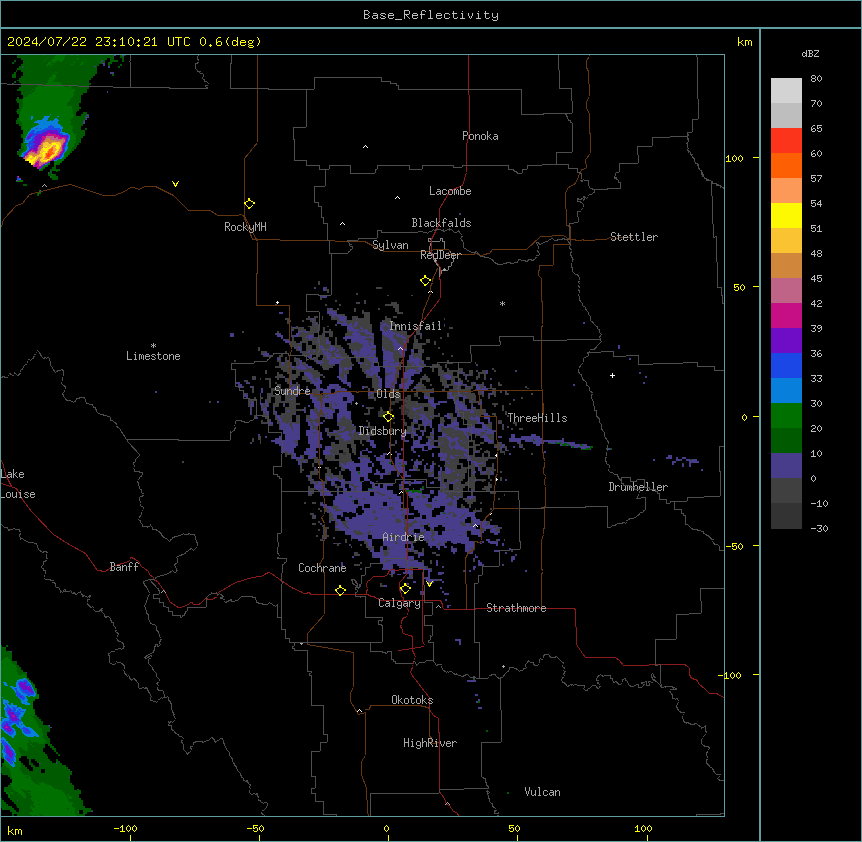Viewport: 862px width, 842px height.
Task: Click the Base_Reflectivity title
Action: click(x=430, y=15)
